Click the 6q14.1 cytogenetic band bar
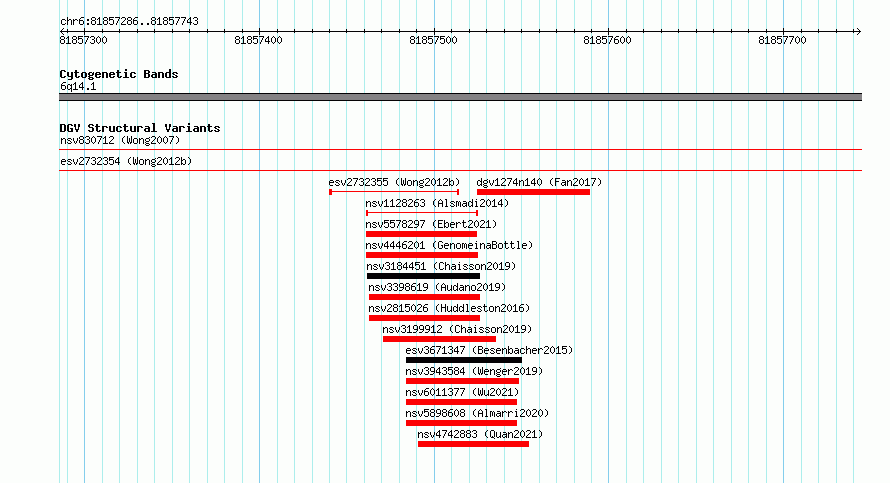The image size is (890, 483). click(x=460, y=97)
